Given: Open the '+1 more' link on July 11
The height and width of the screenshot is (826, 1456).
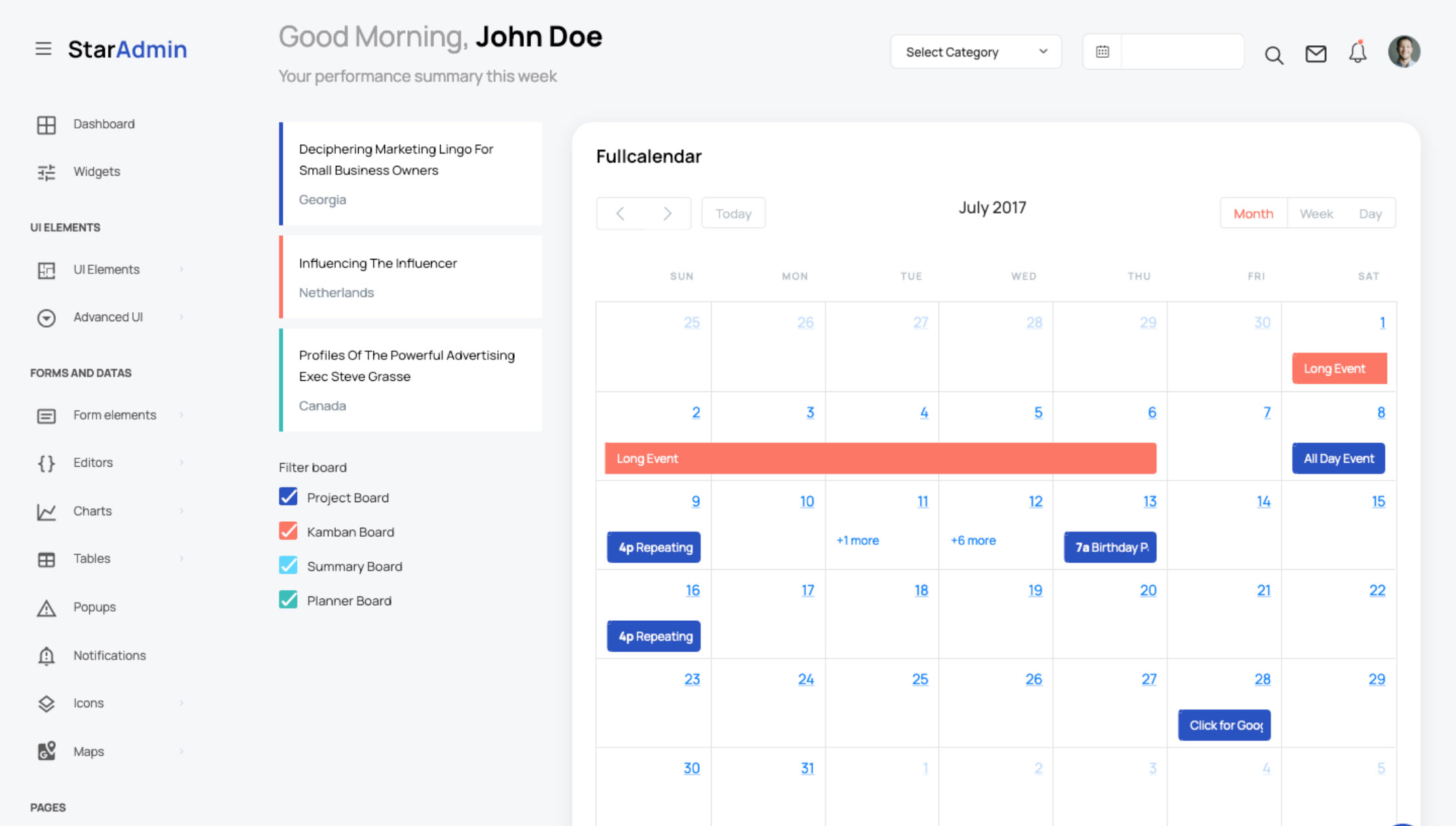Looking at the screenshot, I should coord(858,540).
